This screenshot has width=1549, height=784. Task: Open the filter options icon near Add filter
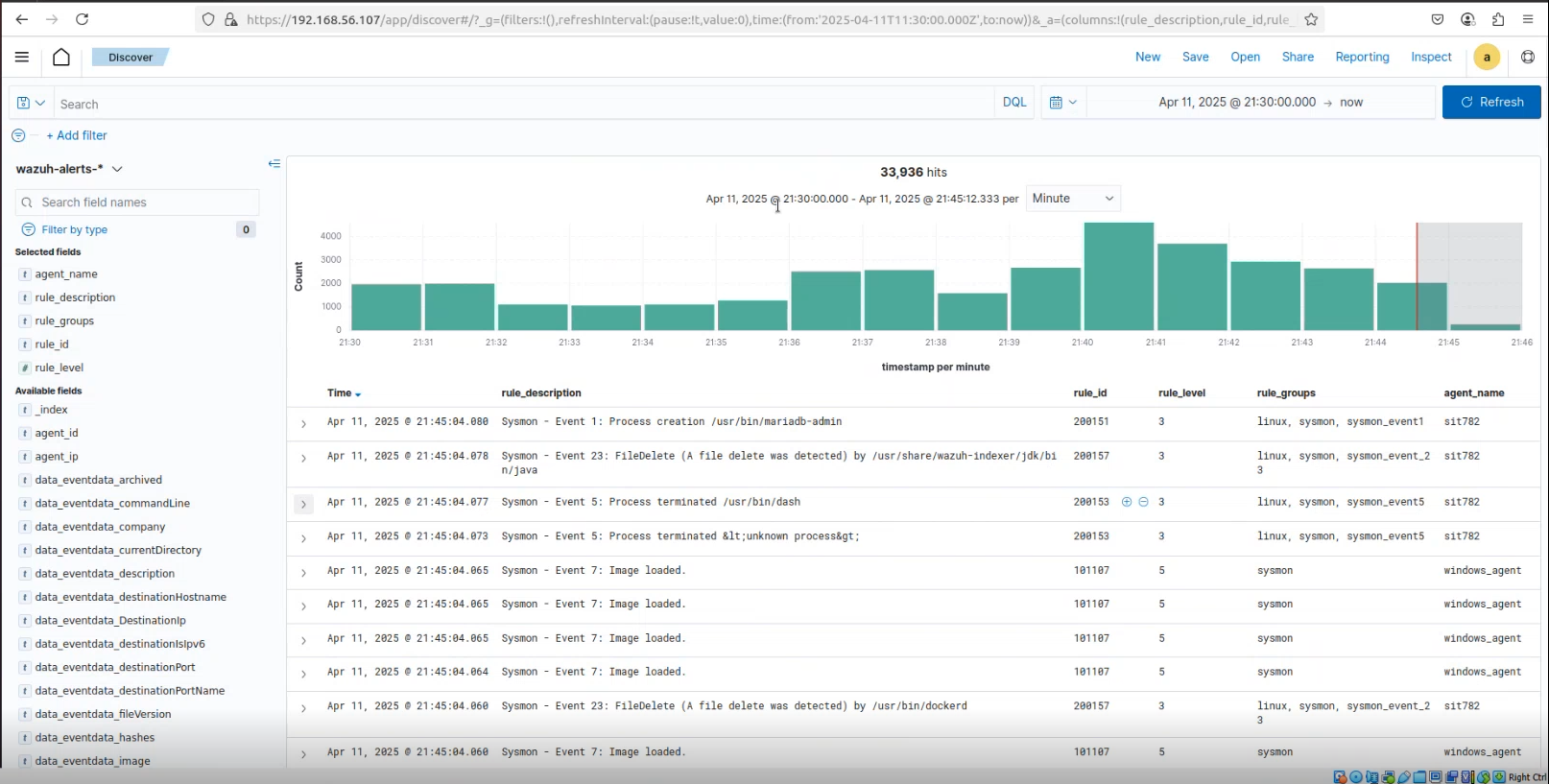click(x=18, y=135)
